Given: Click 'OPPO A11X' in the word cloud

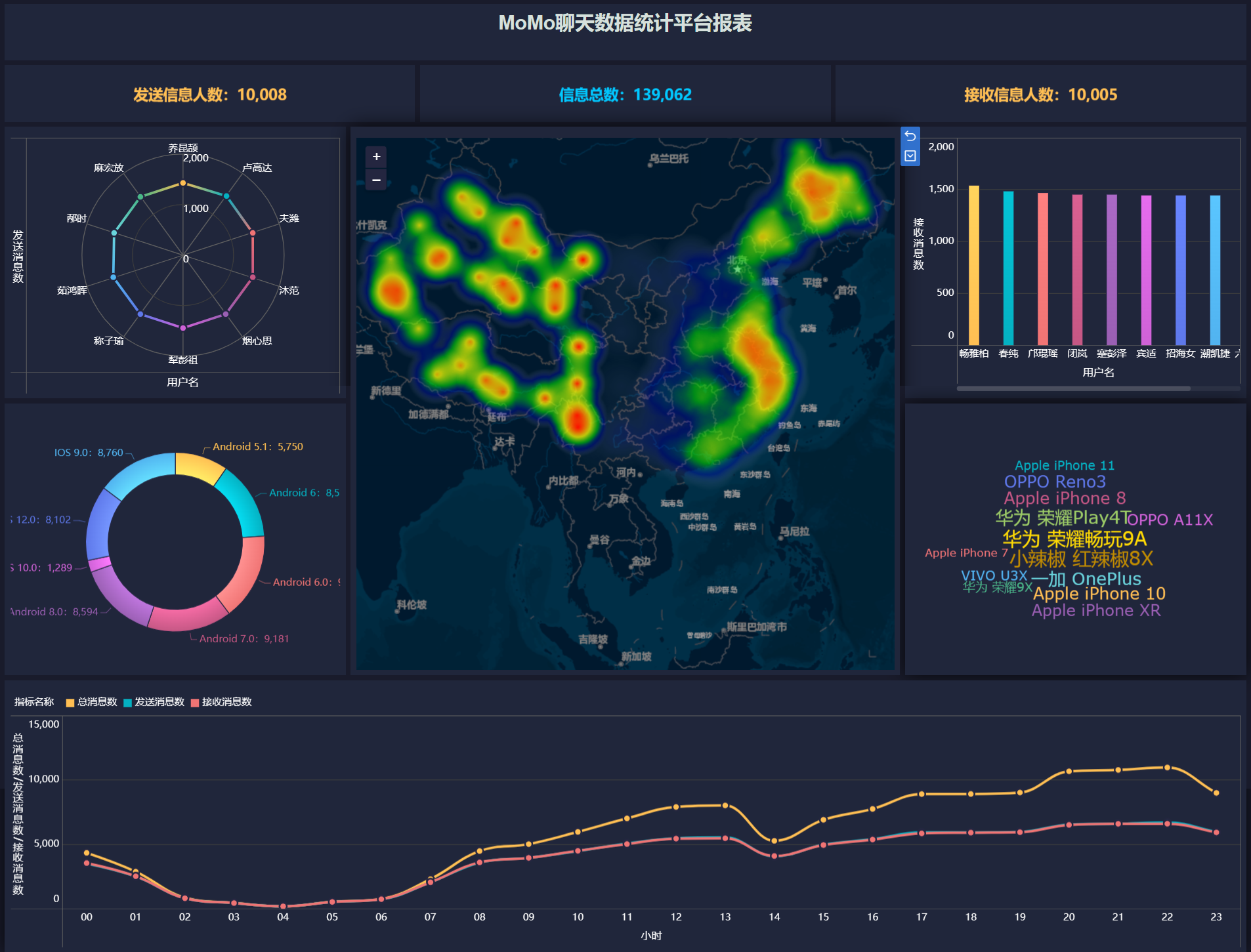Looking at the screenshot, I should click(1170, 520).
